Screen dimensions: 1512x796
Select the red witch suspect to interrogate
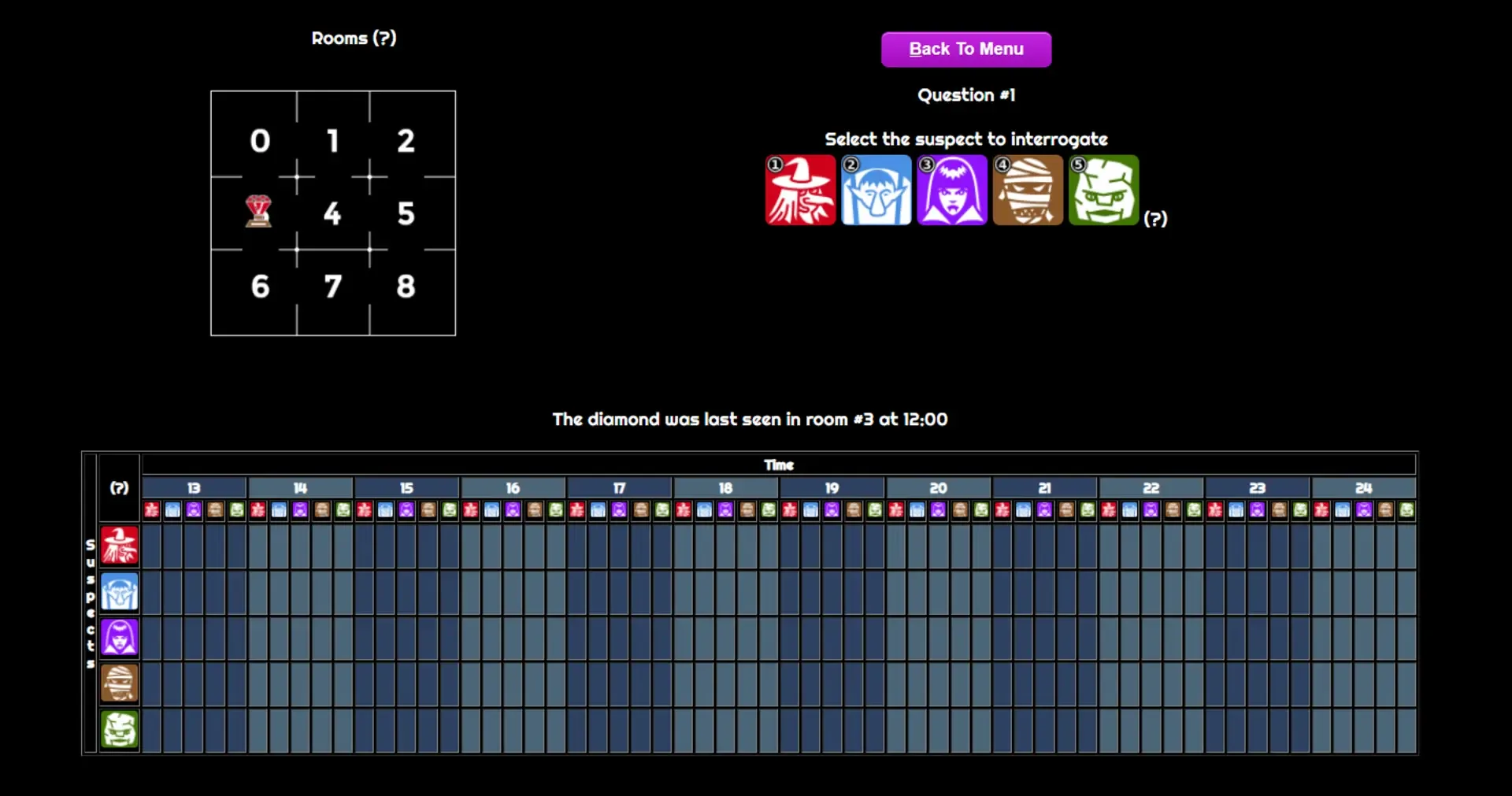800,190
